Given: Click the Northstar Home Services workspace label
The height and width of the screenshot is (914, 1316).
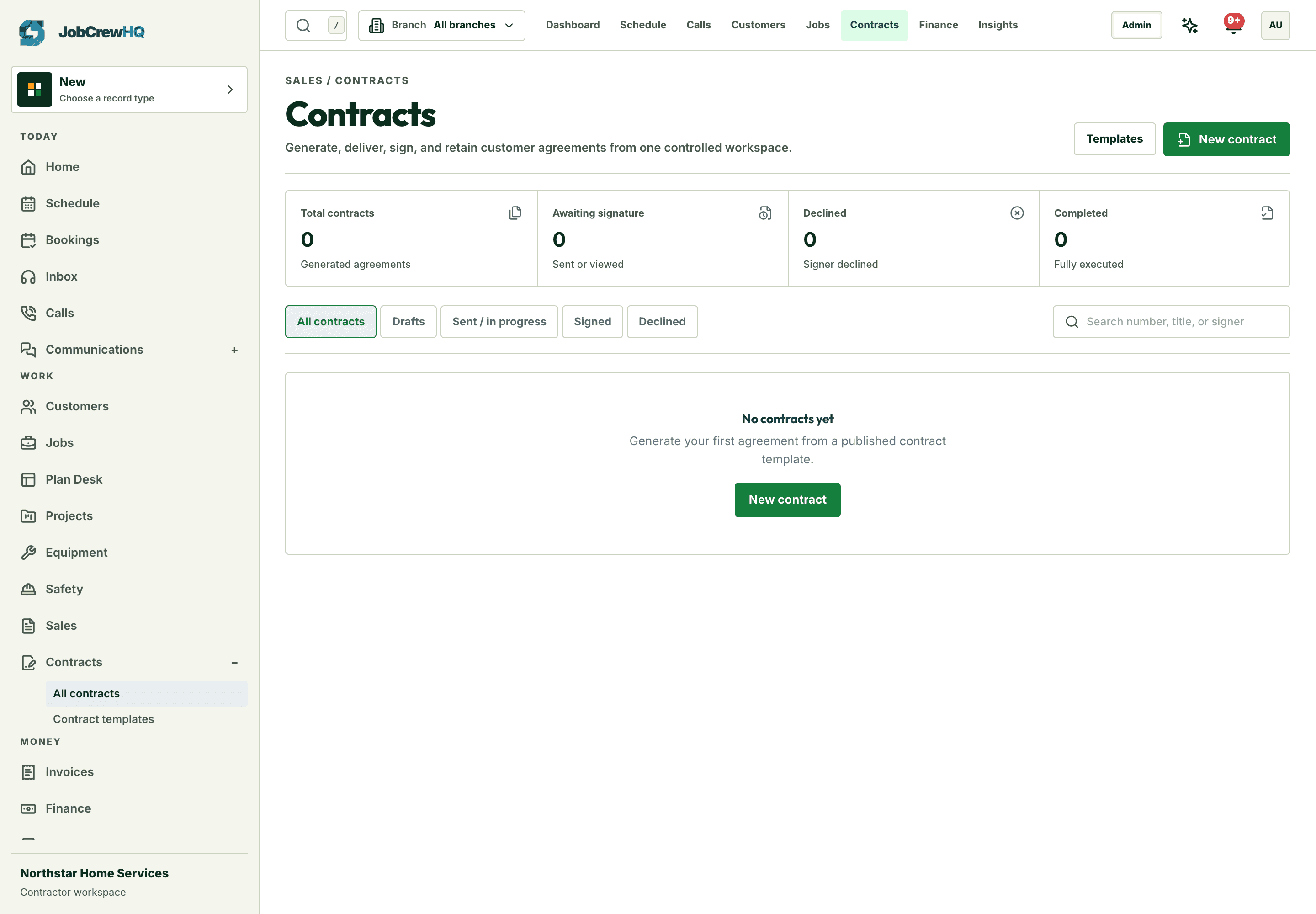Looking at the screenshot, I should [x=94, y=873].
